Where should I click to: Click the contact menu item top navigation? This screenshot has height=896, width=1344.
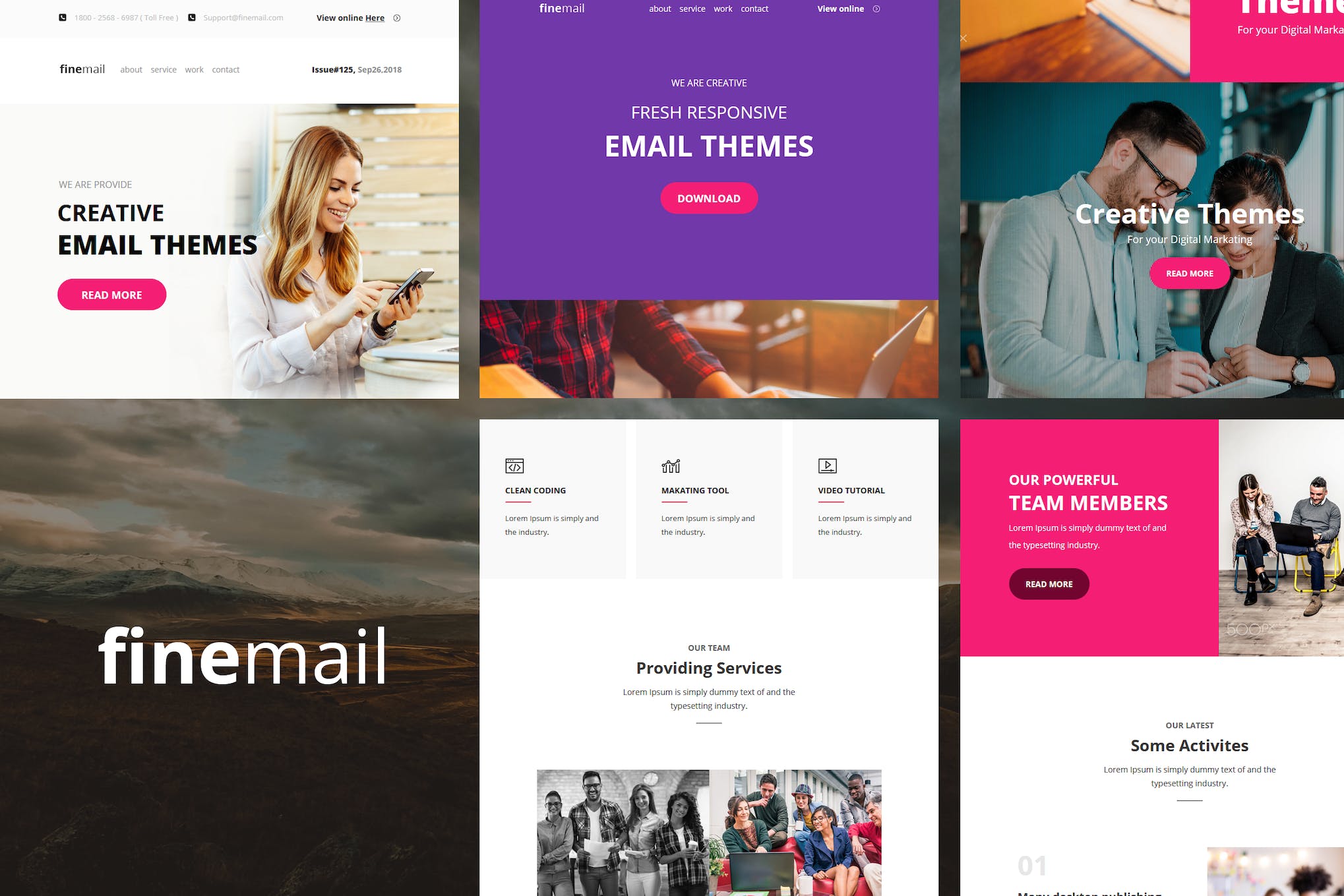click(x=225, y=69)
